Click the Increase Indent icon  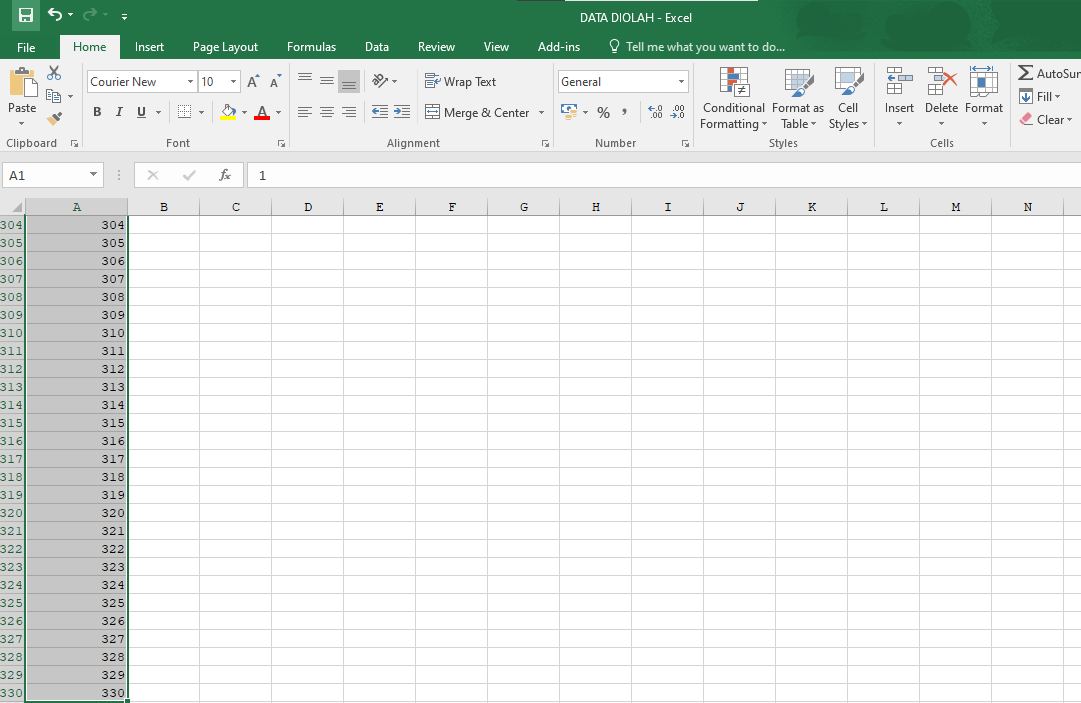click(x=402, y=113)
